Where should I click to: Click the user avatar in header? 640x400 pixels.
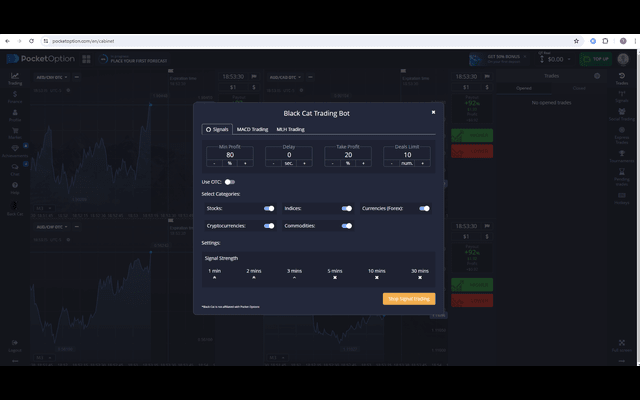coord(623,59)
